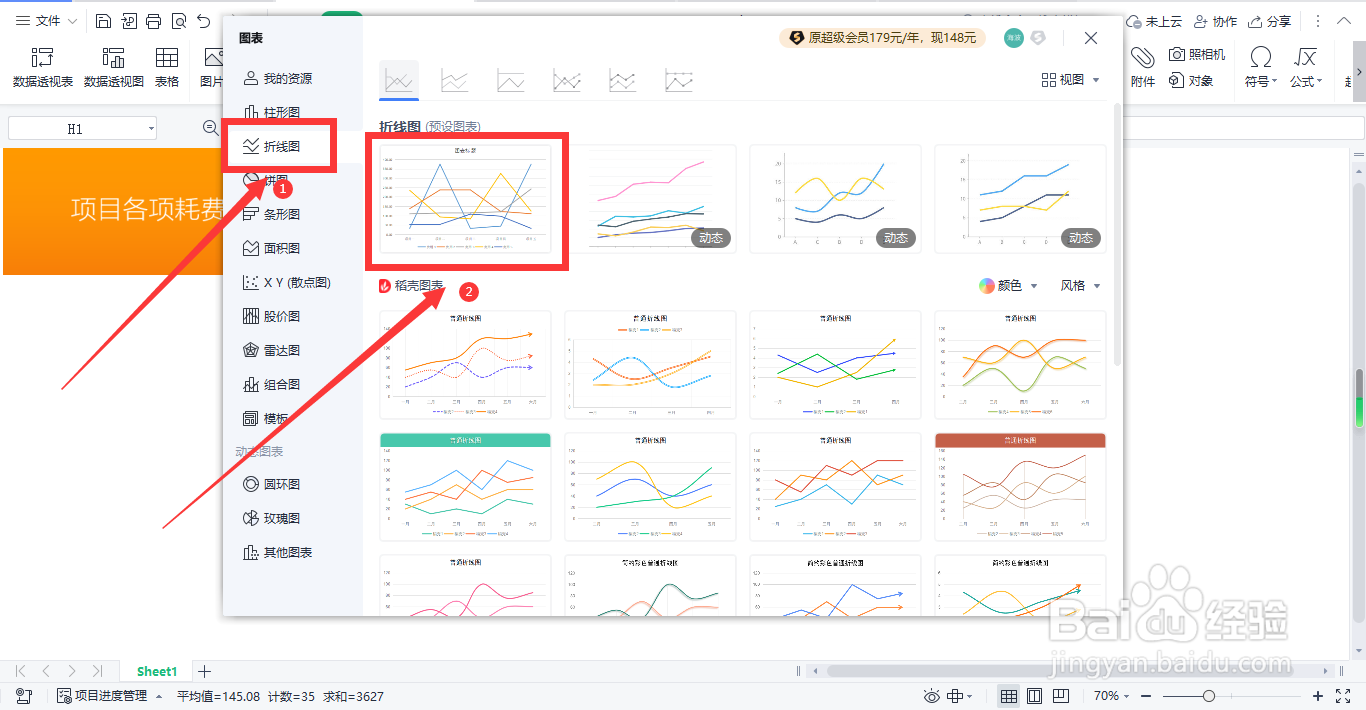
Task: Open the 70% zoom level dropdown
Action: point(1112,696)
